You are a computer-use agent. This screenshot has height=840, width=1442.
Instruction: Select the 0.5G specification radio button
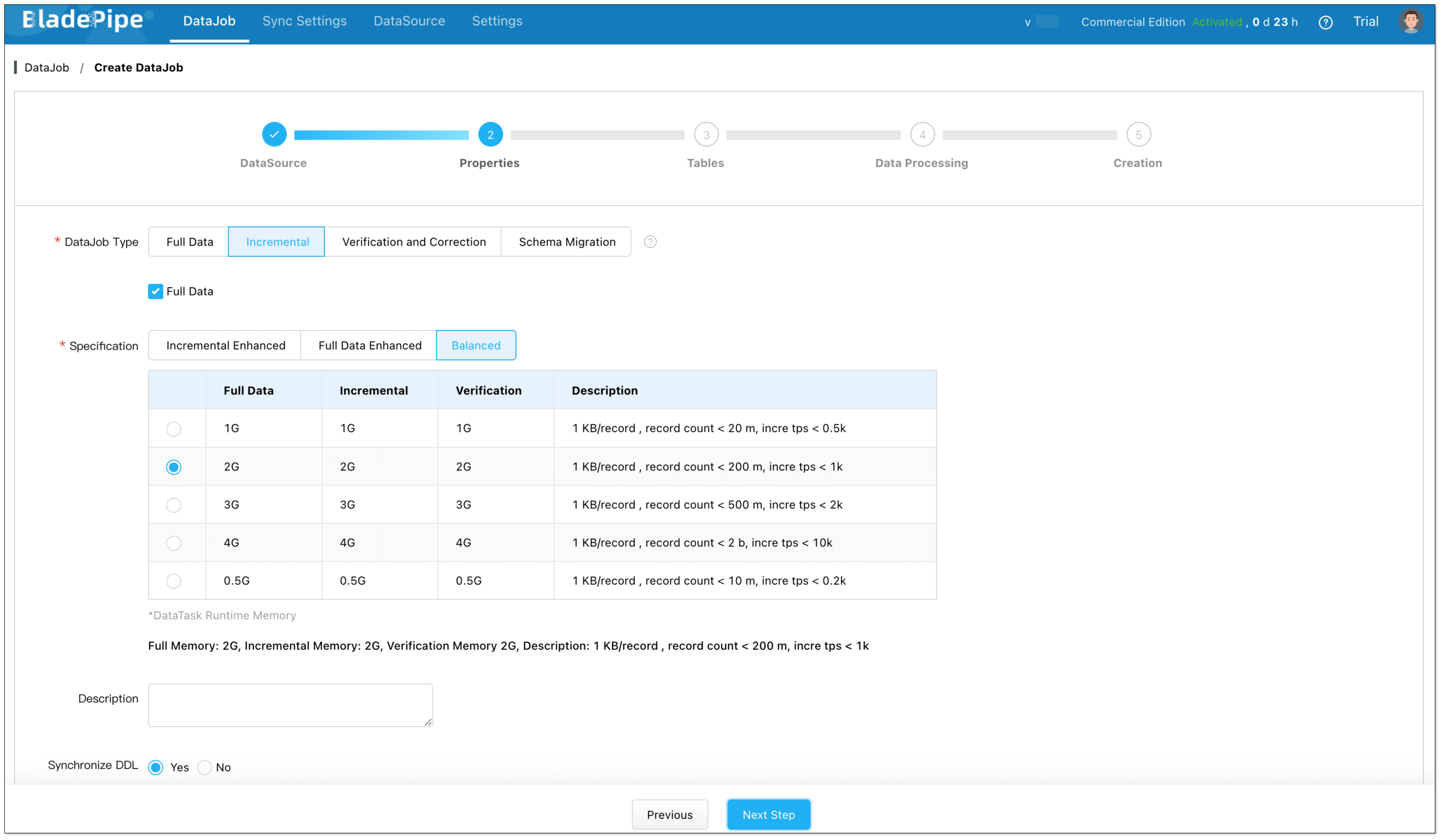173,581
